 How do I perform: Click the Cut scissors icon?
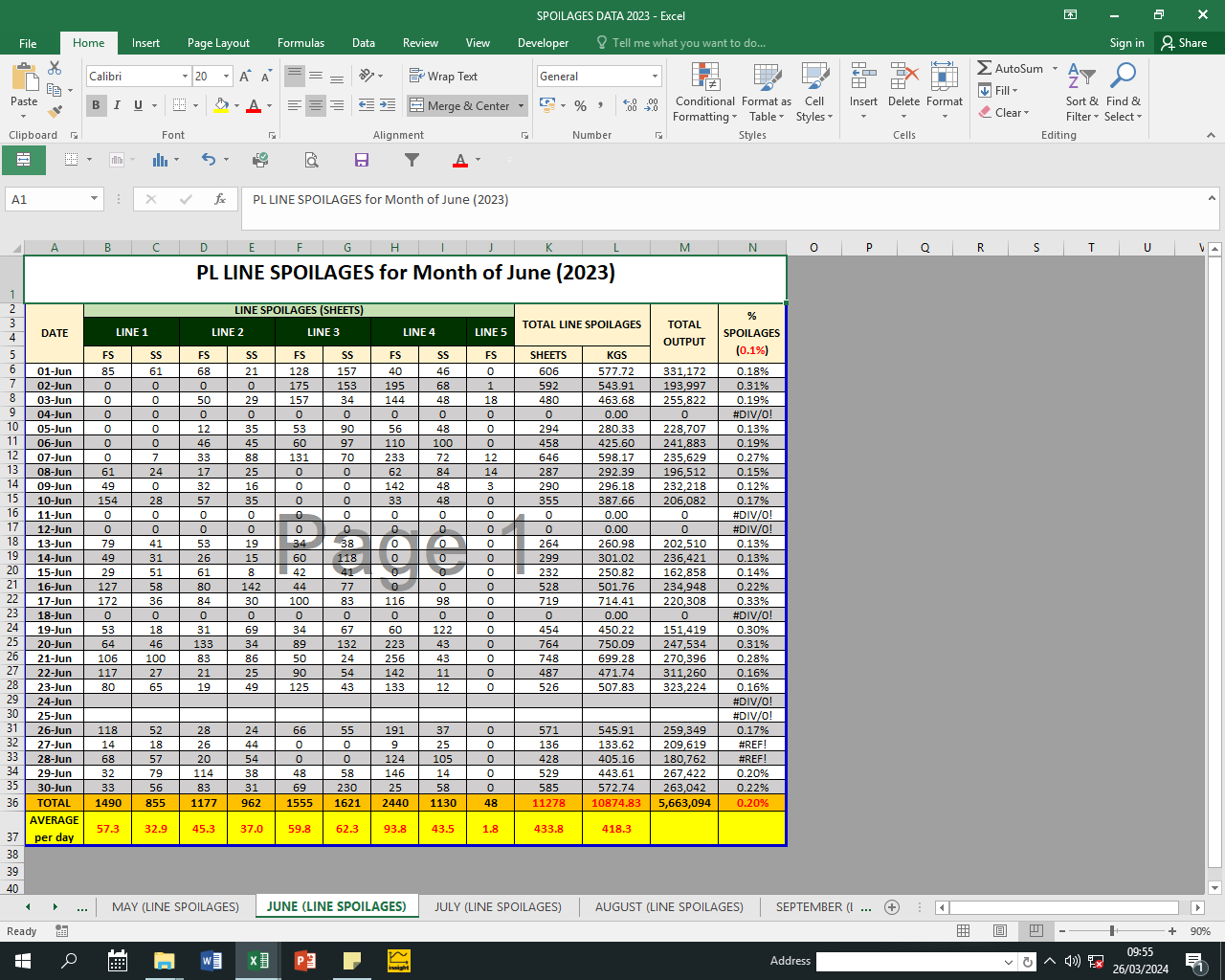tap(55, 68)
